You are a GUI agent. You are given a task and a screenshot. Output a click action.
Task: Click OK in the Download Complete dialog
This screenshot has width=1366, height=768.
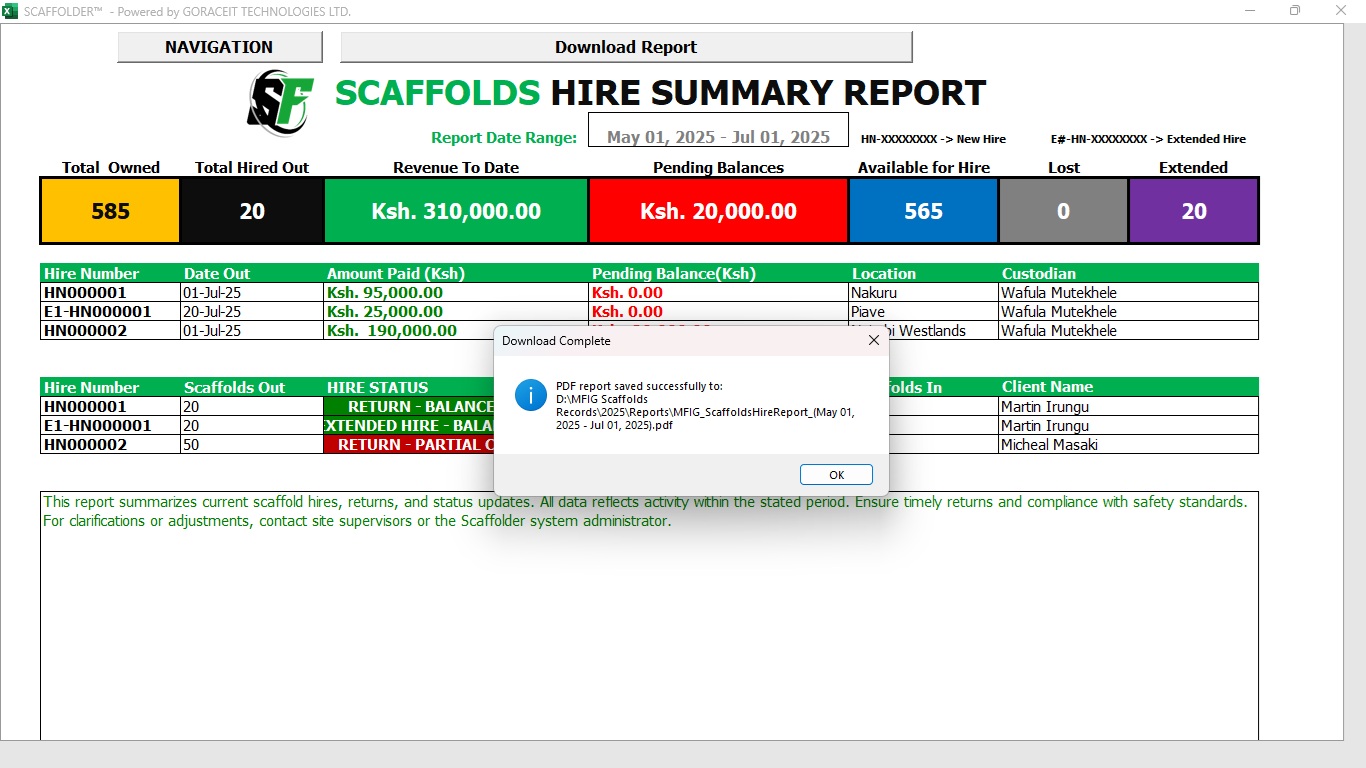click(836, 475)
